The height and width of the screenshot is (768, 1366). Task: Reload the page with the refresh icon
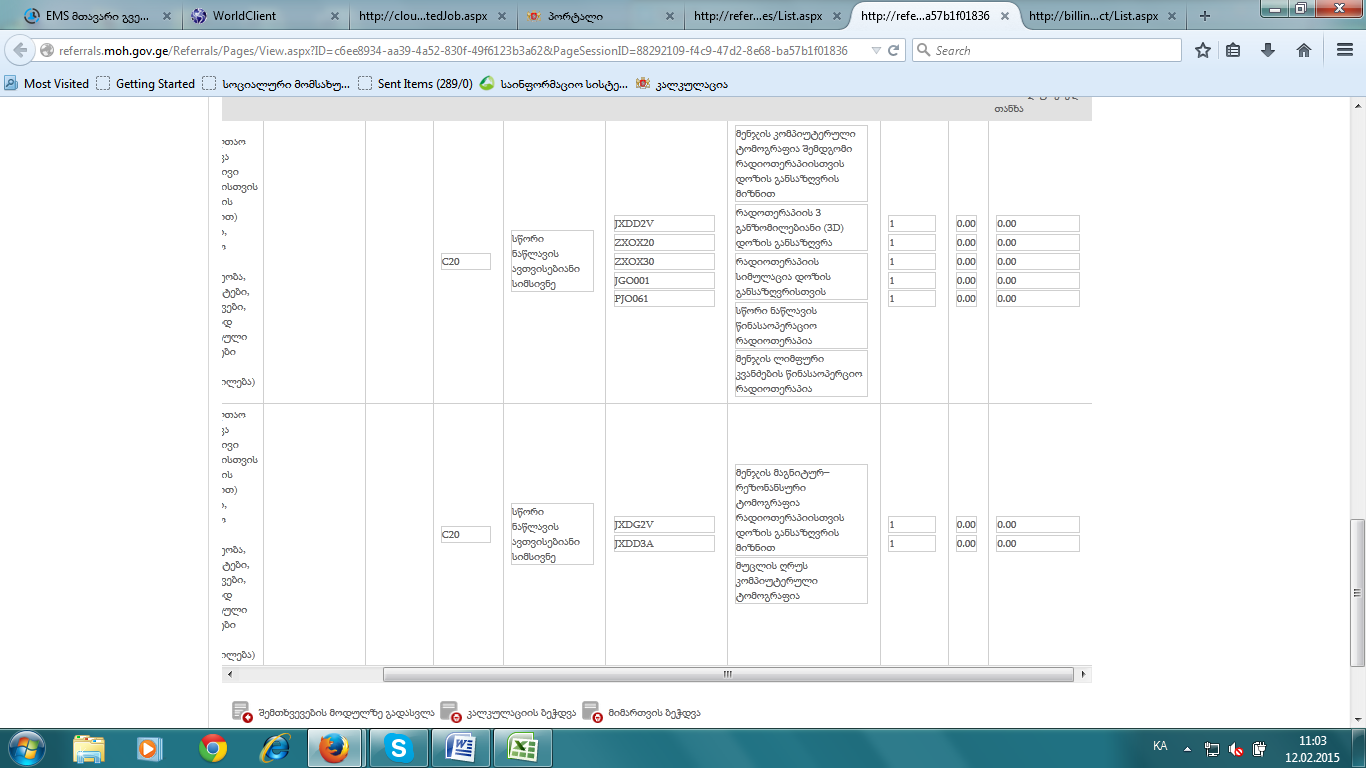pos(893,50)
